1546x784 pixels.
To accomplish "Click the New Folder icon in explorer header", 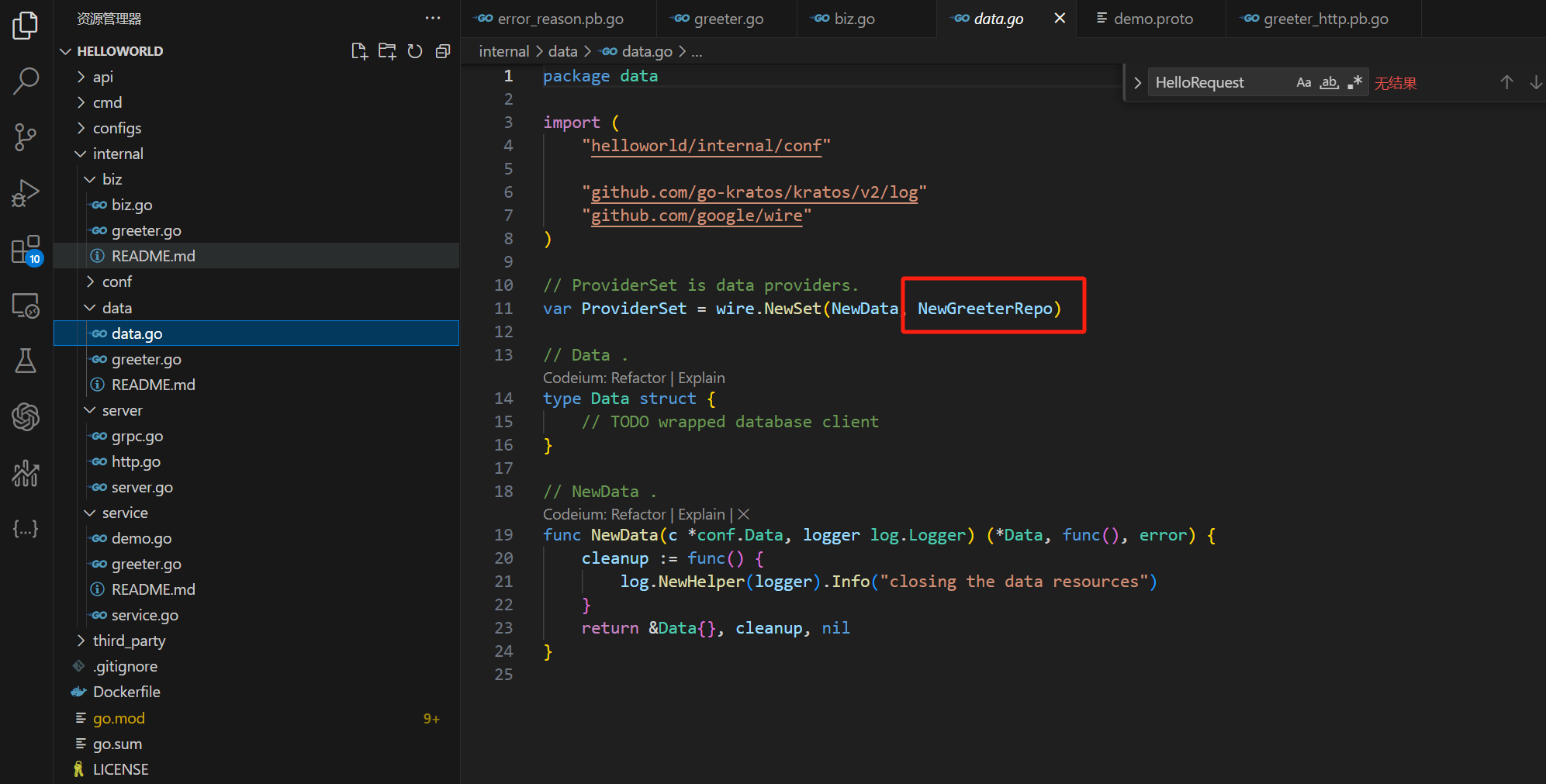I will 387,51.
